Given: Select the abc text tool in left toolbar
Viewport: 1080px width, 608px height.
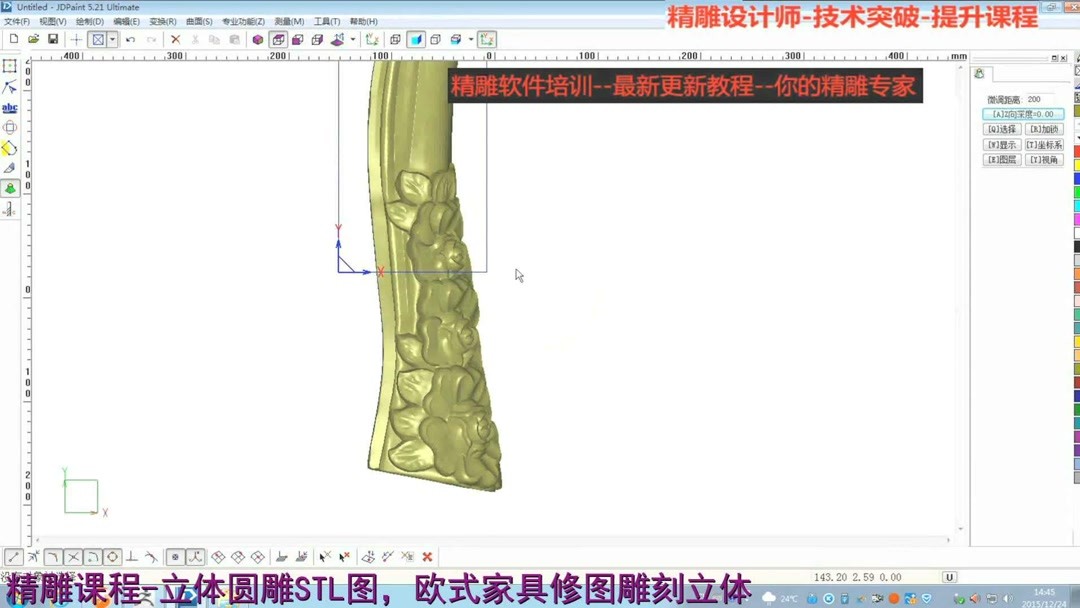Looking at the screenshot, I should pos(10,106).
